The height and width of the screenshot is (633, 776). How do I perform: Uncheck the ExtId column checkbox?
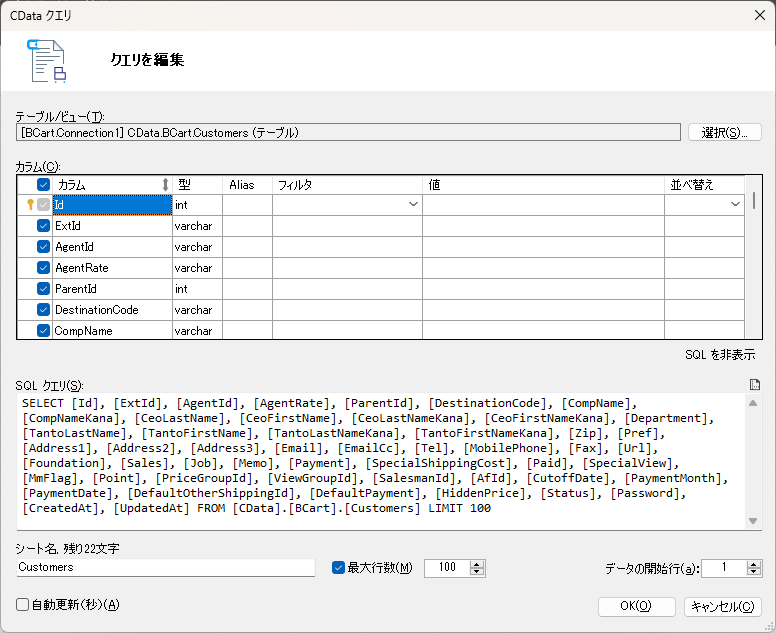point(44,226)
